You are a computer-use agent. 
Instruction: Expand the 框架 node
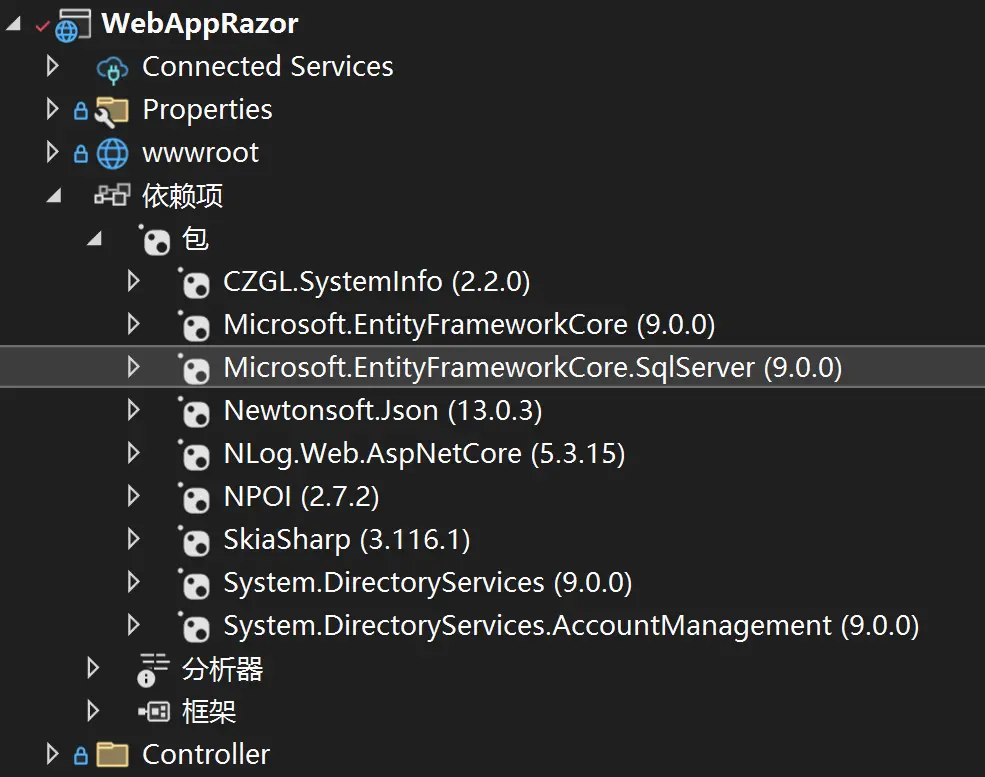[x=93, y=711]
